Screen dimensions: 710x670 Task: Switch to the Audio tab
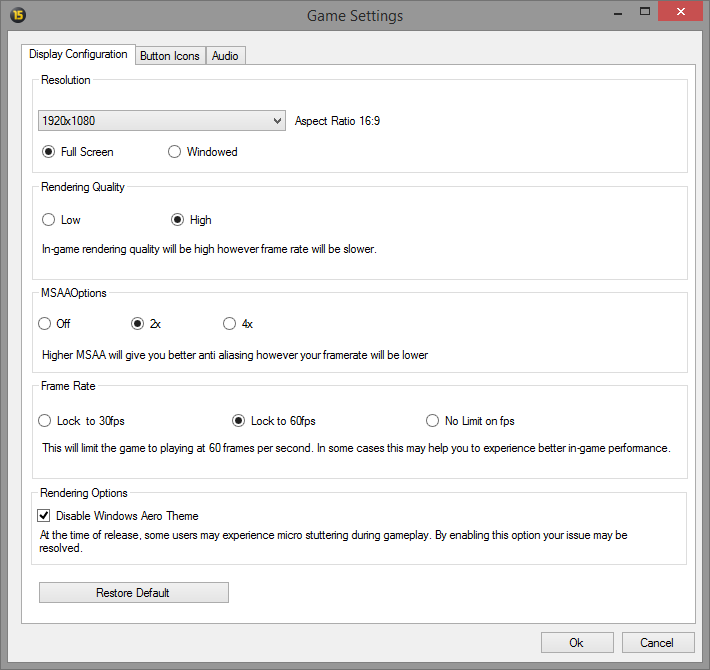click(225, 56)
